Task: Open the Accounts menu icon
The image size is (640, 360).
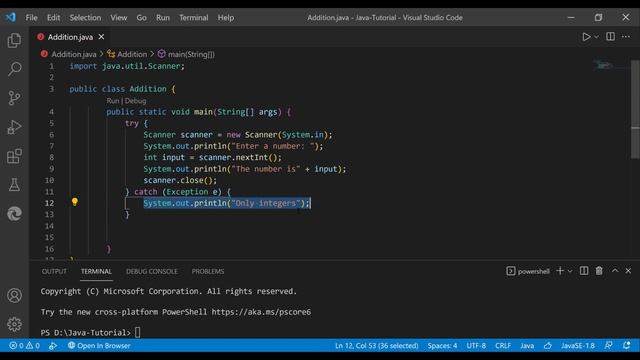Action: pos(14,295)
